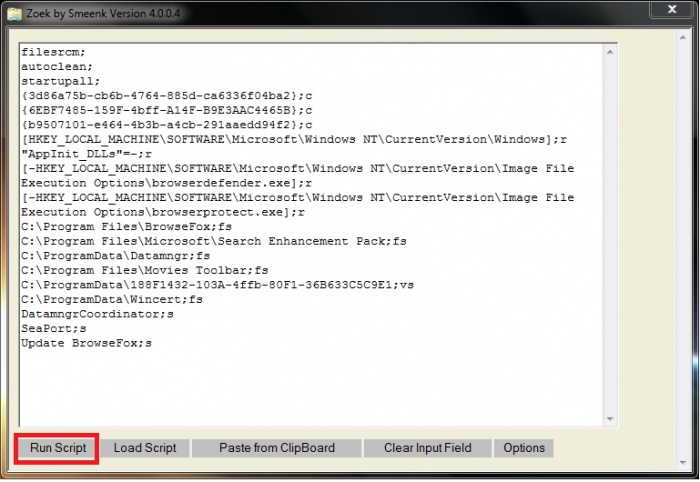This screenshot has width=700, height=482.
Task: Click the line 'filesrcm;'
Action: (x=53, y=52)
